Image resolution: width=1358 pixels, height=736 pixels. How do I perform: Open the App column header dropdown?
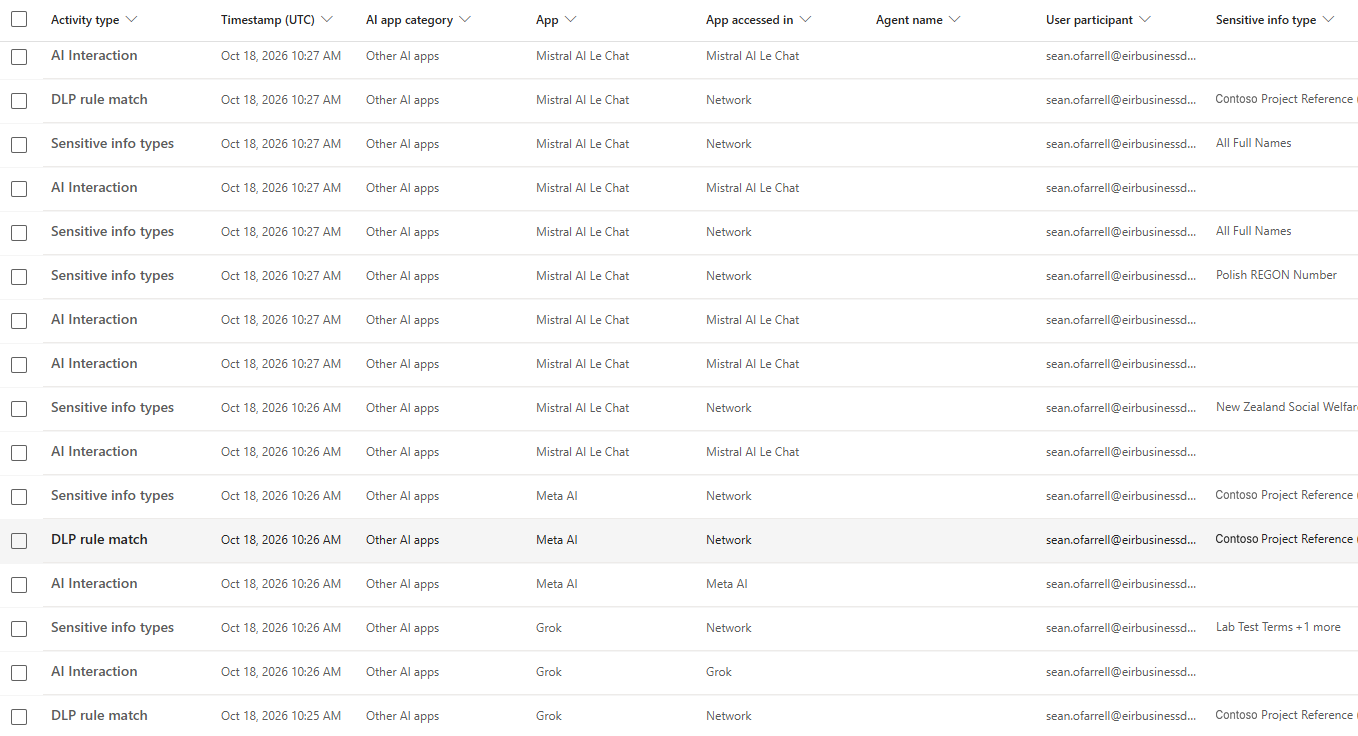(570, 20)
